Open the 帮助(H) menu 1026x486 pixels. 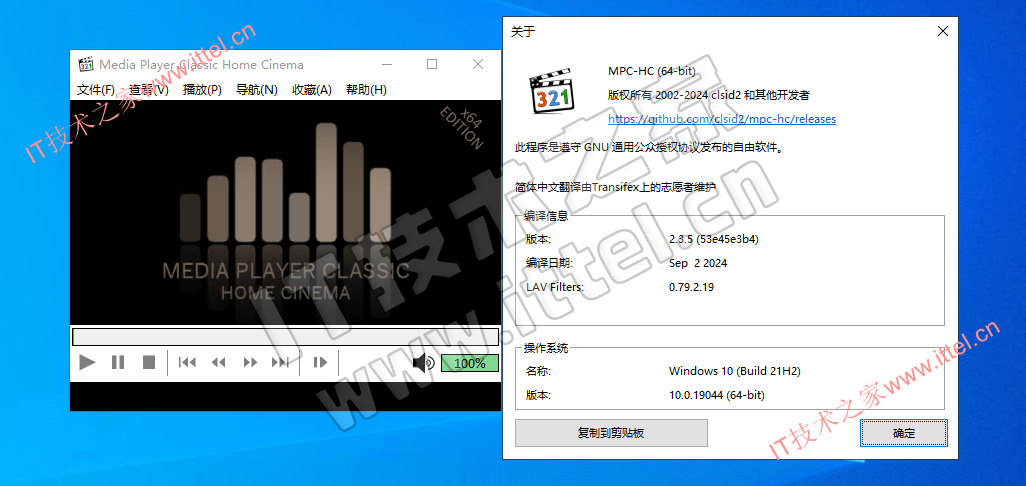coord(366,90)
